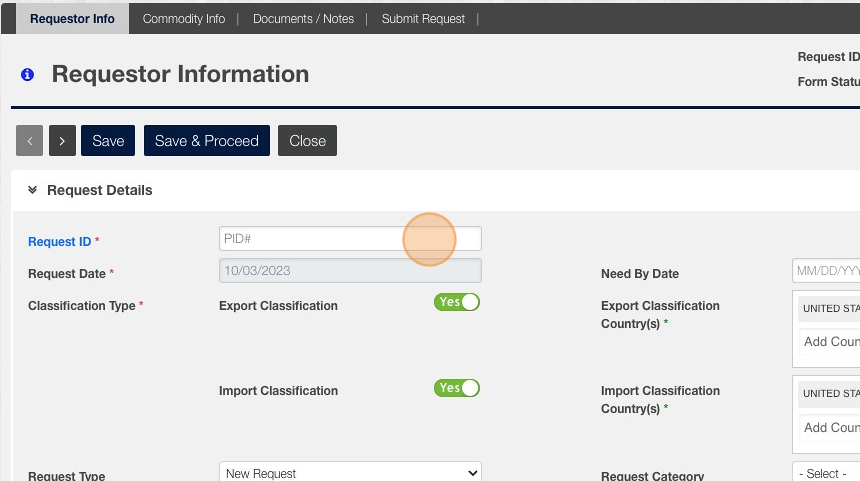Toggle the Export Classification switch
Image resolution: width=860 pixels, height=481 pixels.
point(457,302)
